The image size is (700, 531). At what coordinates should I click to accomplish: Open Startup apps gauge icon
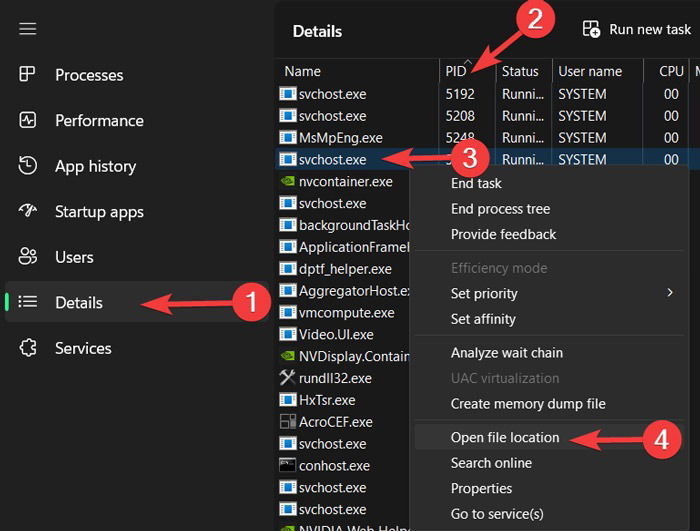(x=27, y=211)
